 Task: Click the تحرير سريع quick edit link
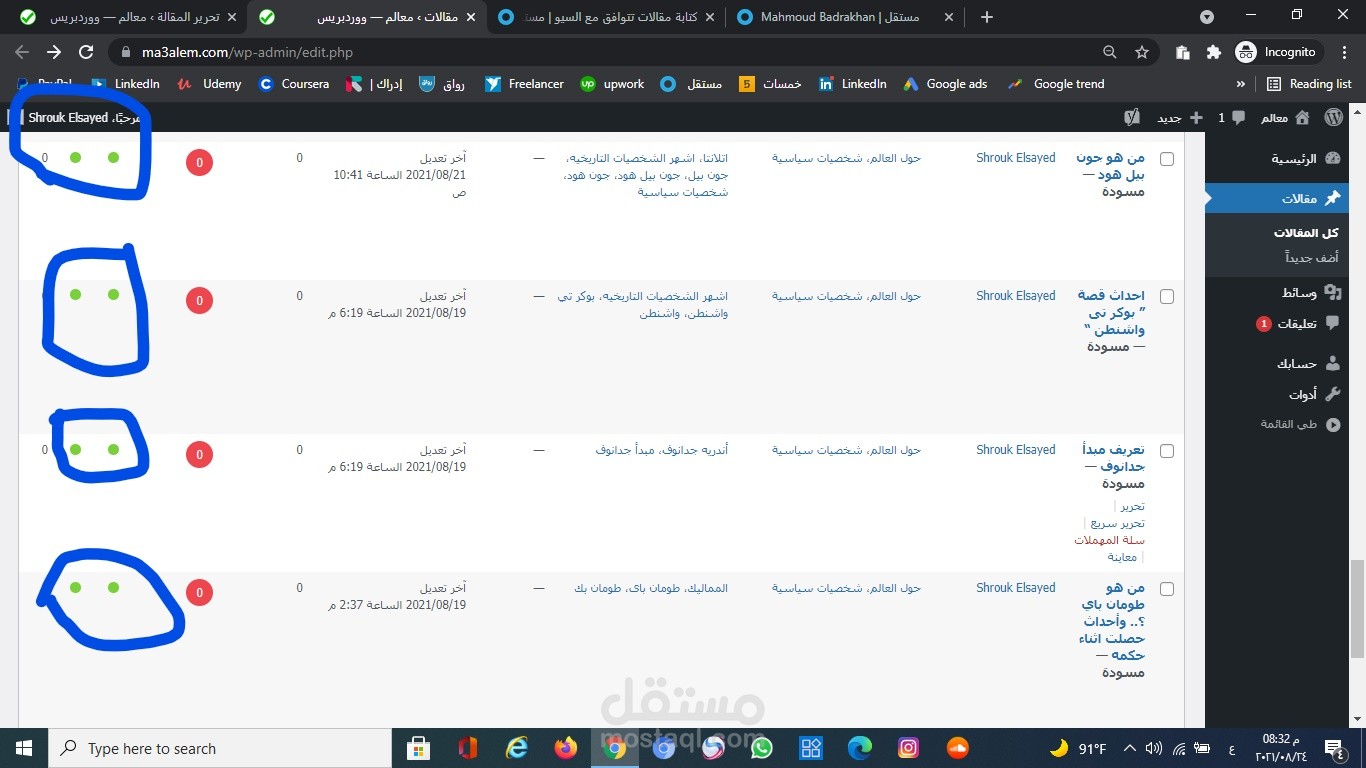pos(1117,522)
